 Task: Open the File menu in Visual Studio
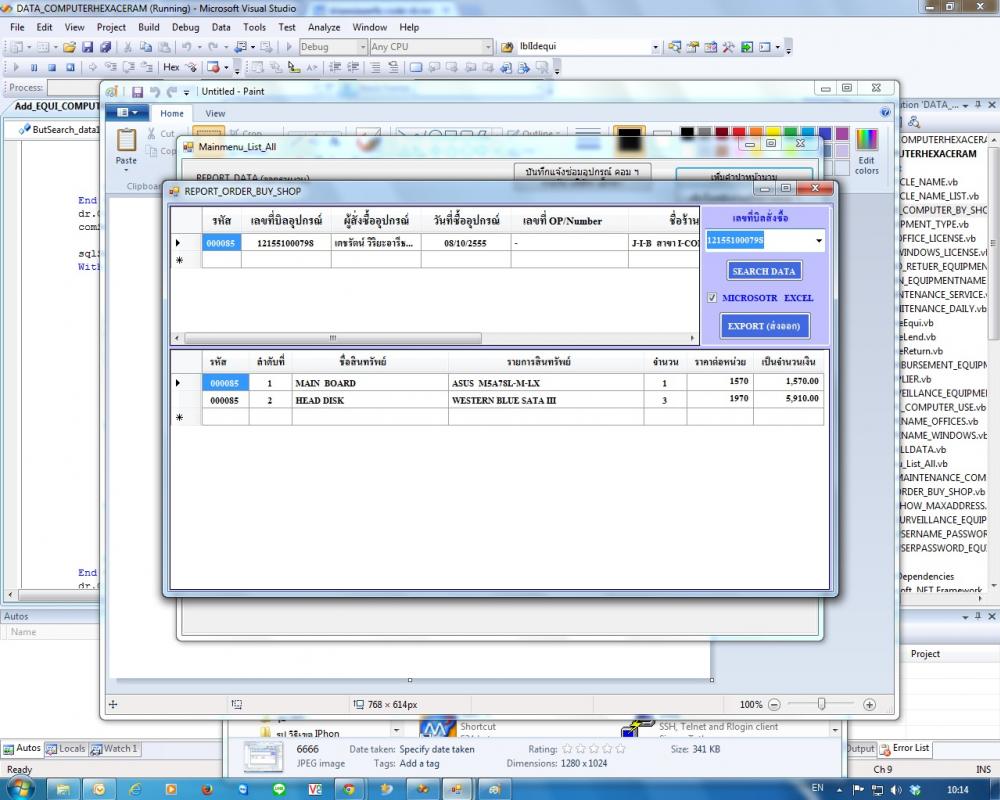coord(17,27)
